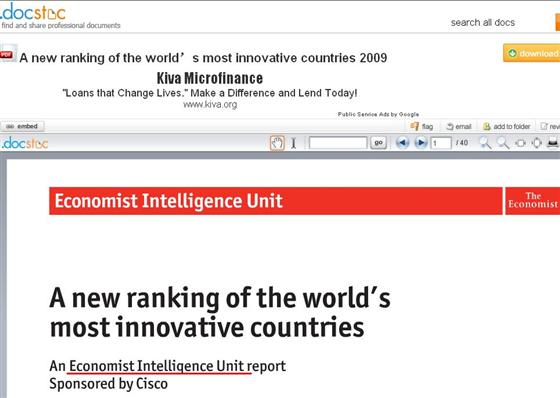Click the print icon in viewer toolbar
Viewport: 560px width, 398px height.
click(553, 143)
